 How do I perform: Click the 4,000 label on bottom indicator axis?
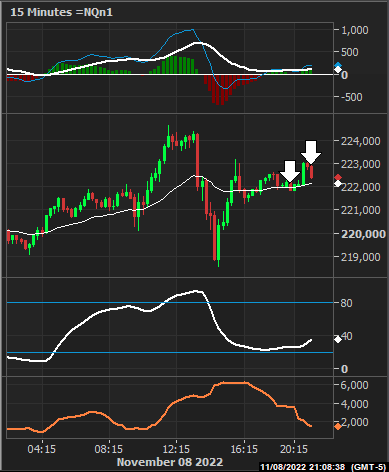point(354,404)
